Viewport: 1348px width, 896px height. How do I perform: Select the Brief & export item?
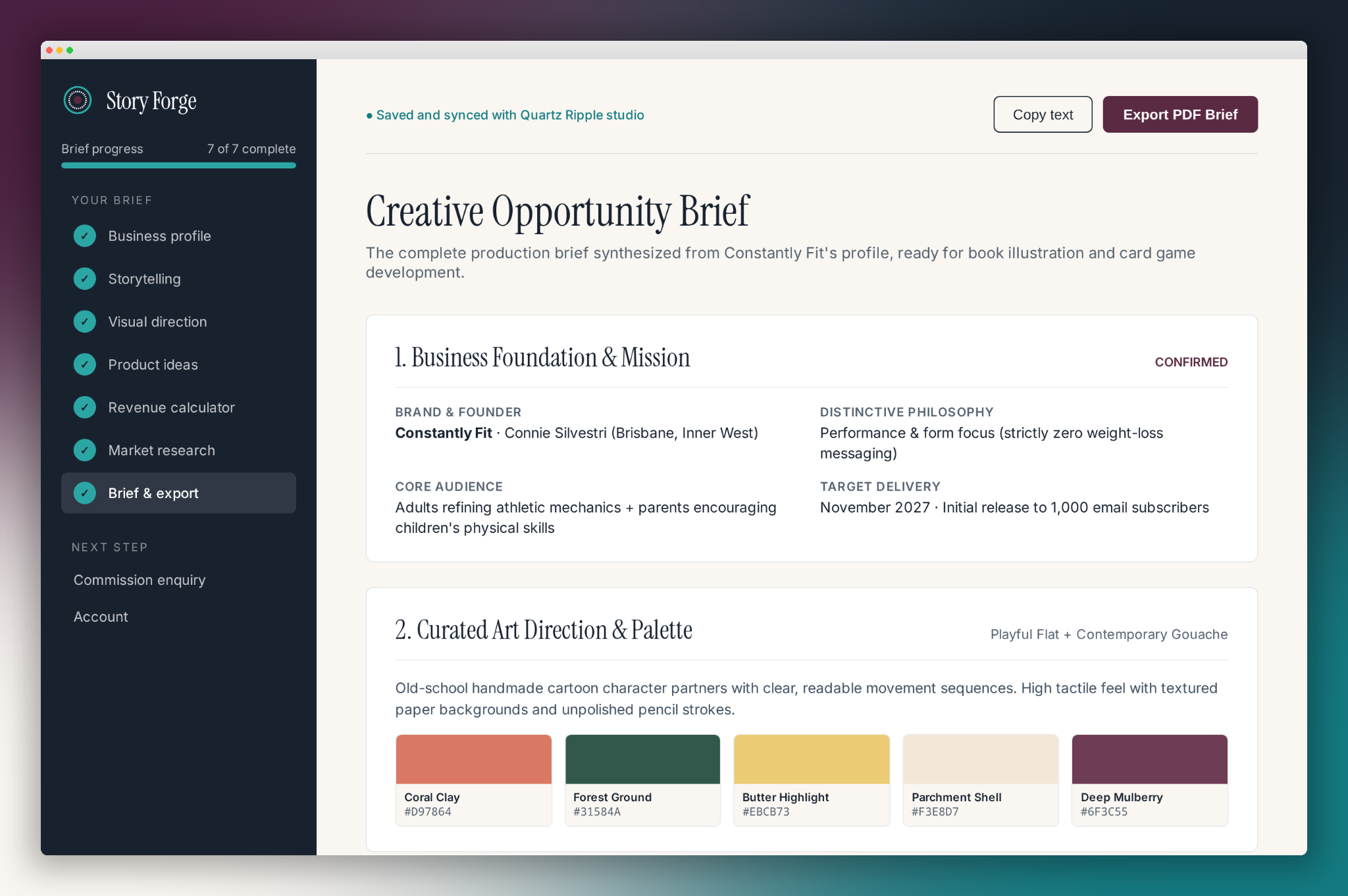[178, 493]
